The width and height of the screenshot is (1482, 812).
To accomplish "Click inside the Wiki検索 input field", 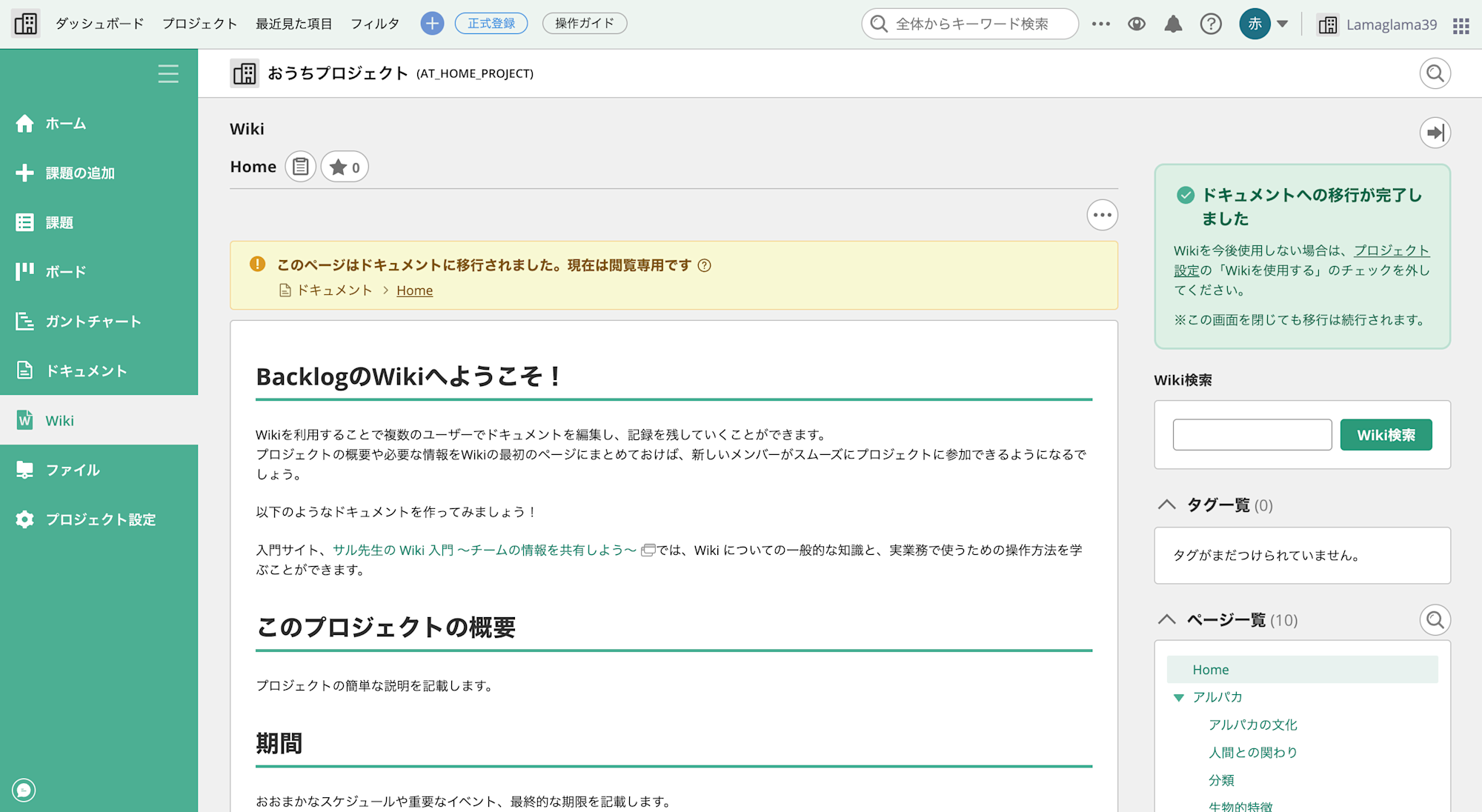I will (x=1252, y=434).
